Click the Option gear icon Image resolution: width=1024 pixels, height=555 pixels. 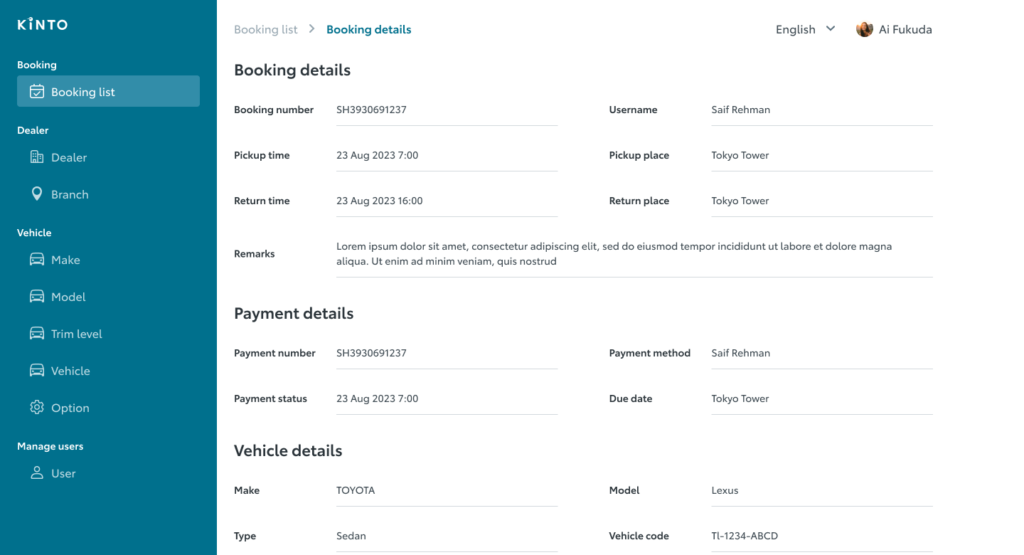click(37, 408)
